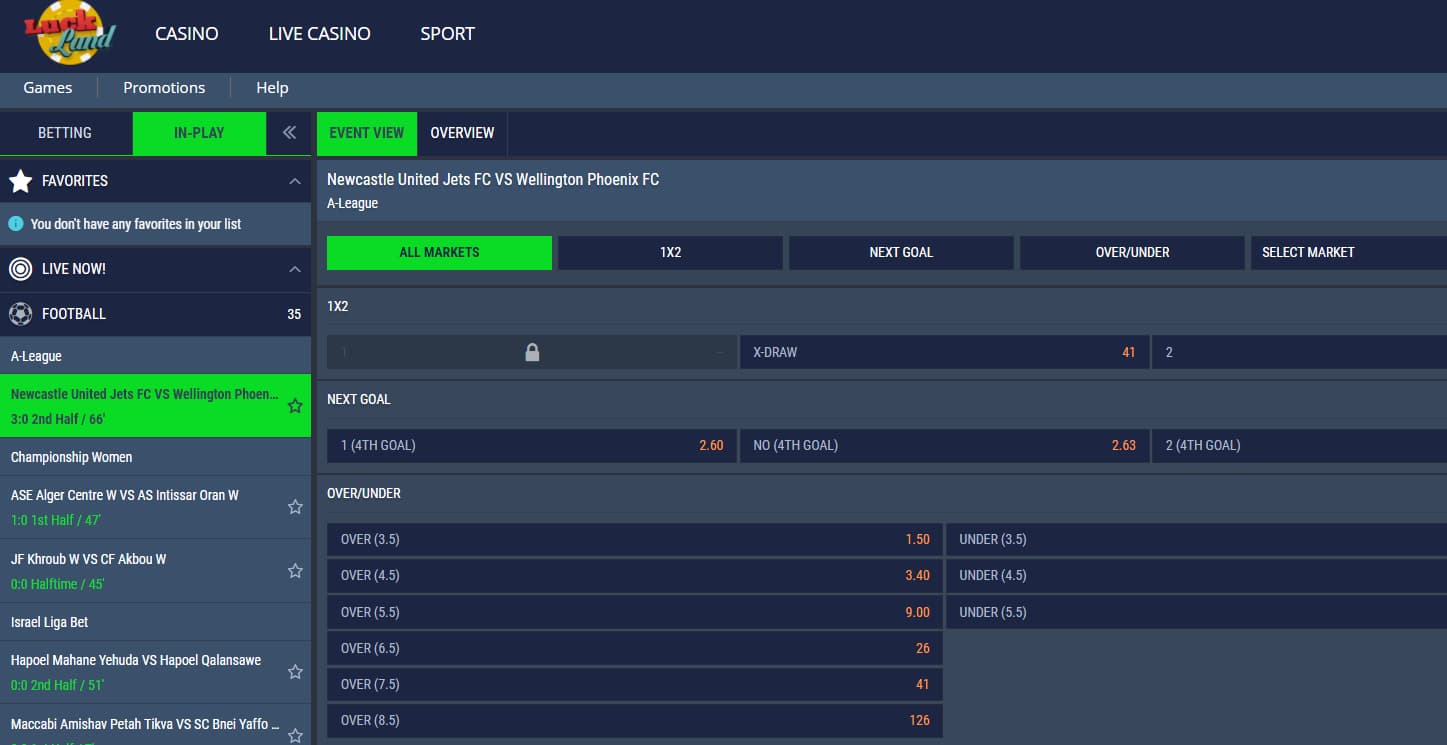Viewport: 1447px width, 745px height.
Task: Filter markets by Next Goal
Action: [900, 253]
